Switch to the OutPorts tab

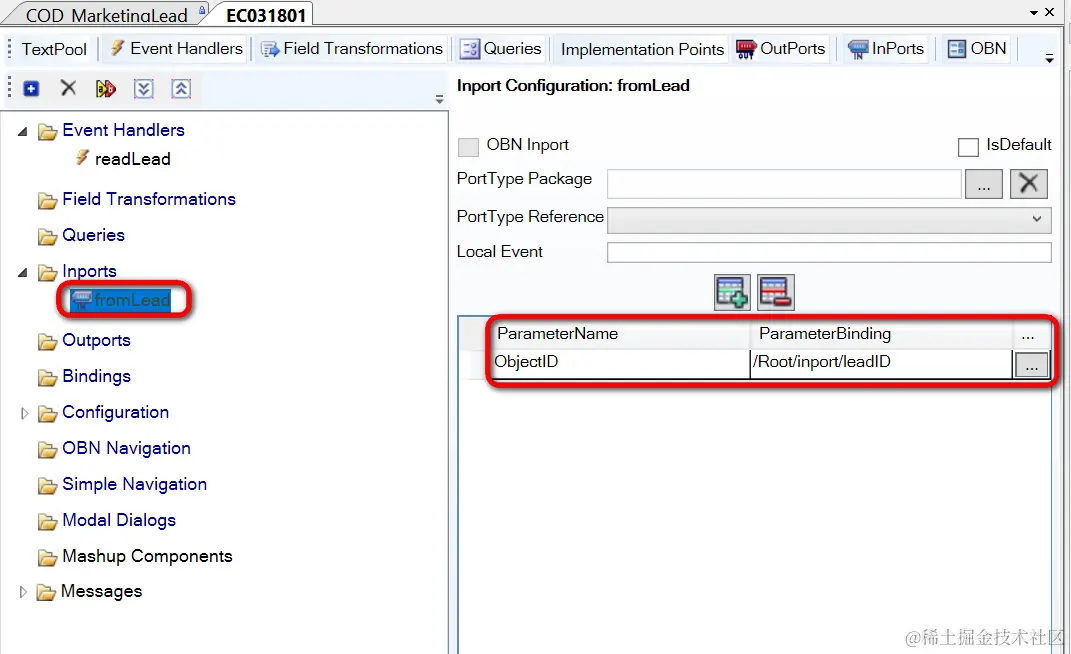[x=781, y=49]
